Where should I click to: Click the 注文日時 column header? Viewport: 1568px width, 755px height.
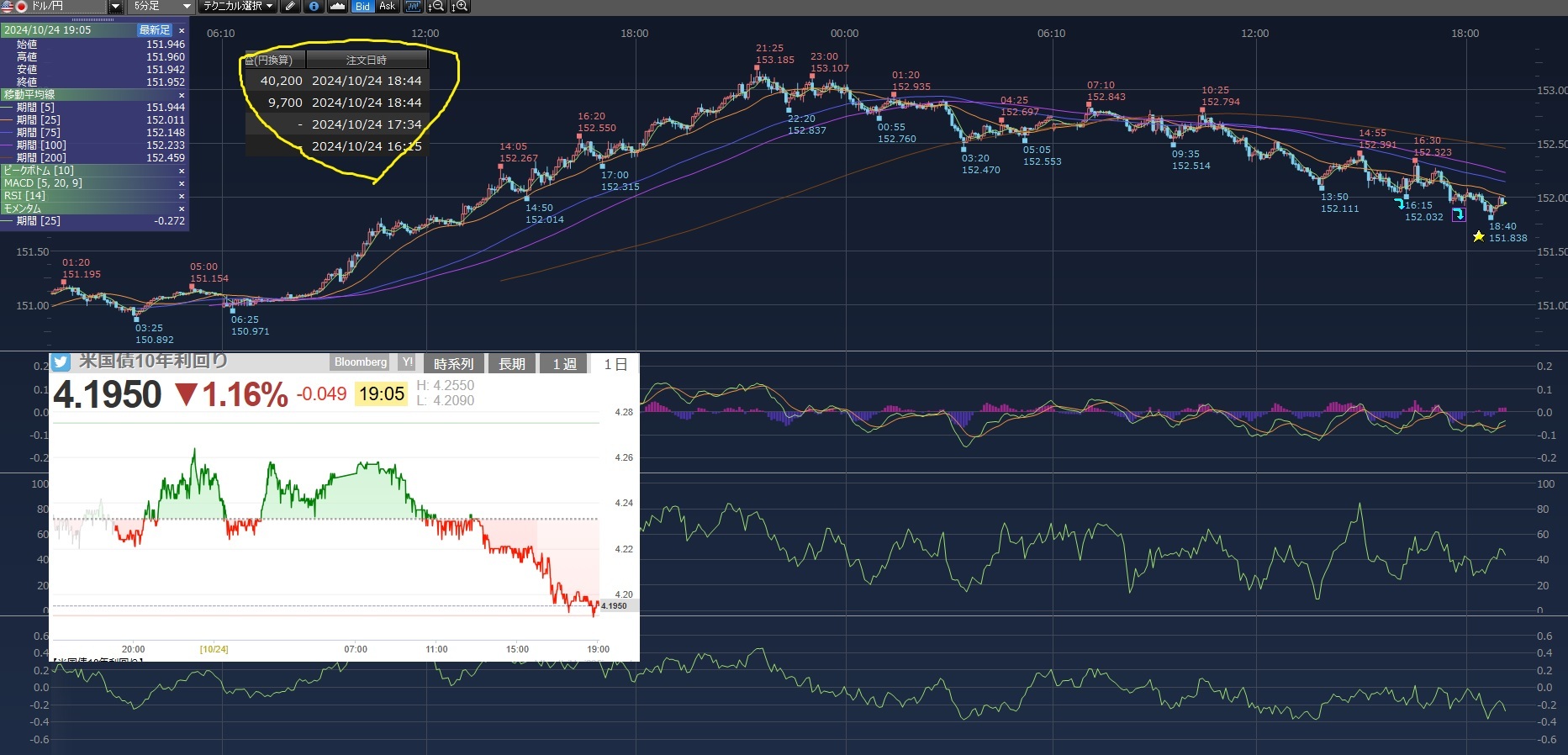pos(367,60)
